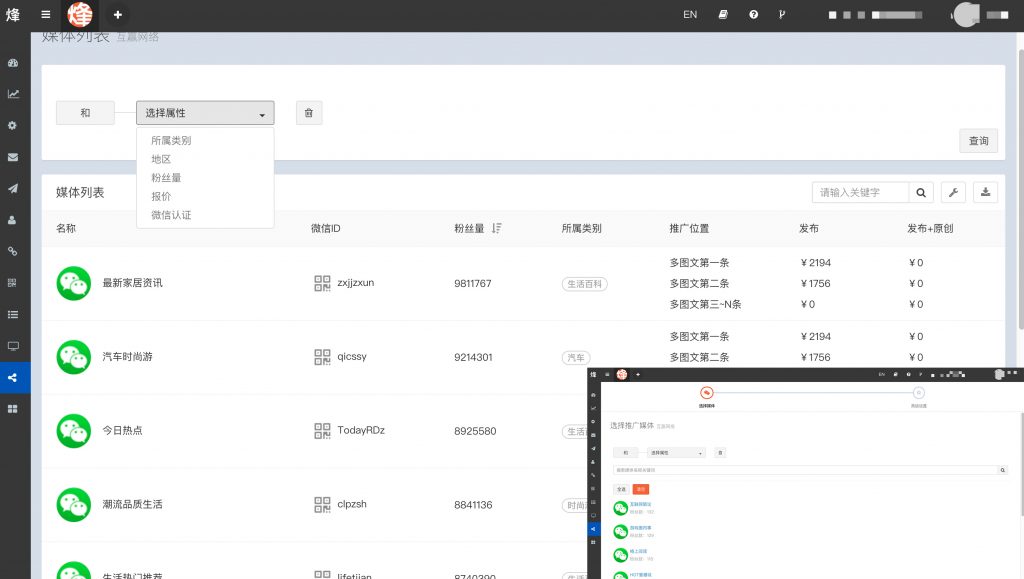Open the QR code sidebar icon
Screen dimensions: 1024x579
point(12,283)
